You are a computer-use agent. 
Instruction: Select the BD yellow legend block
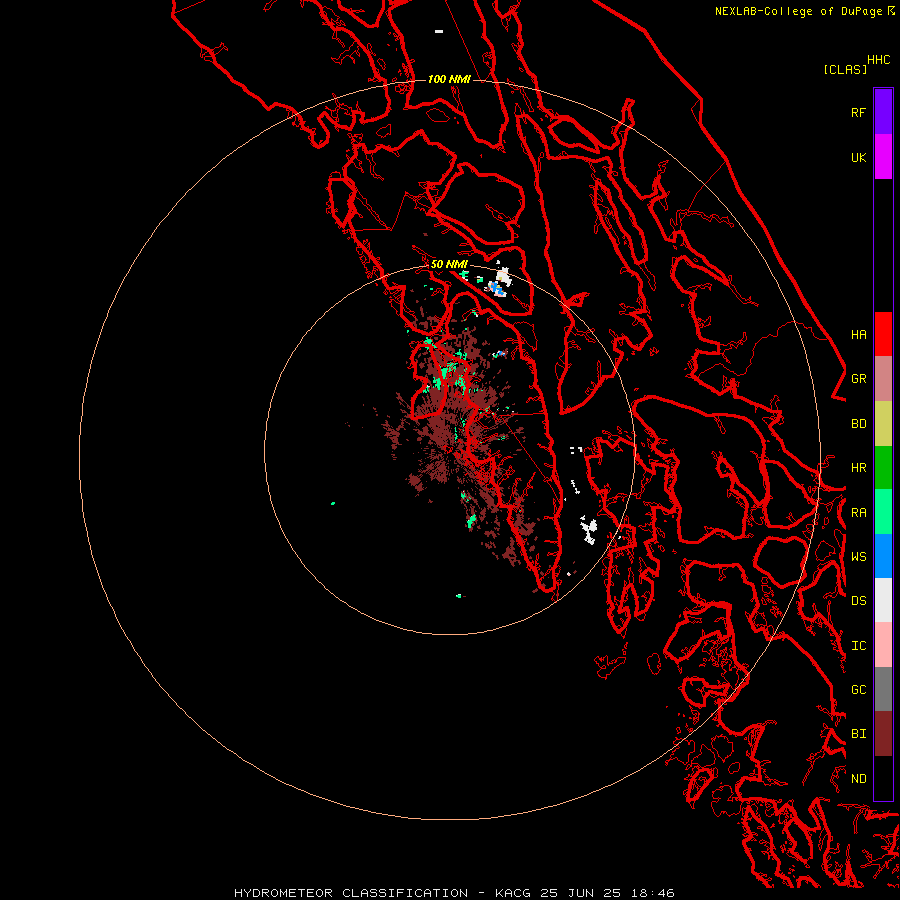coord(883,424)
